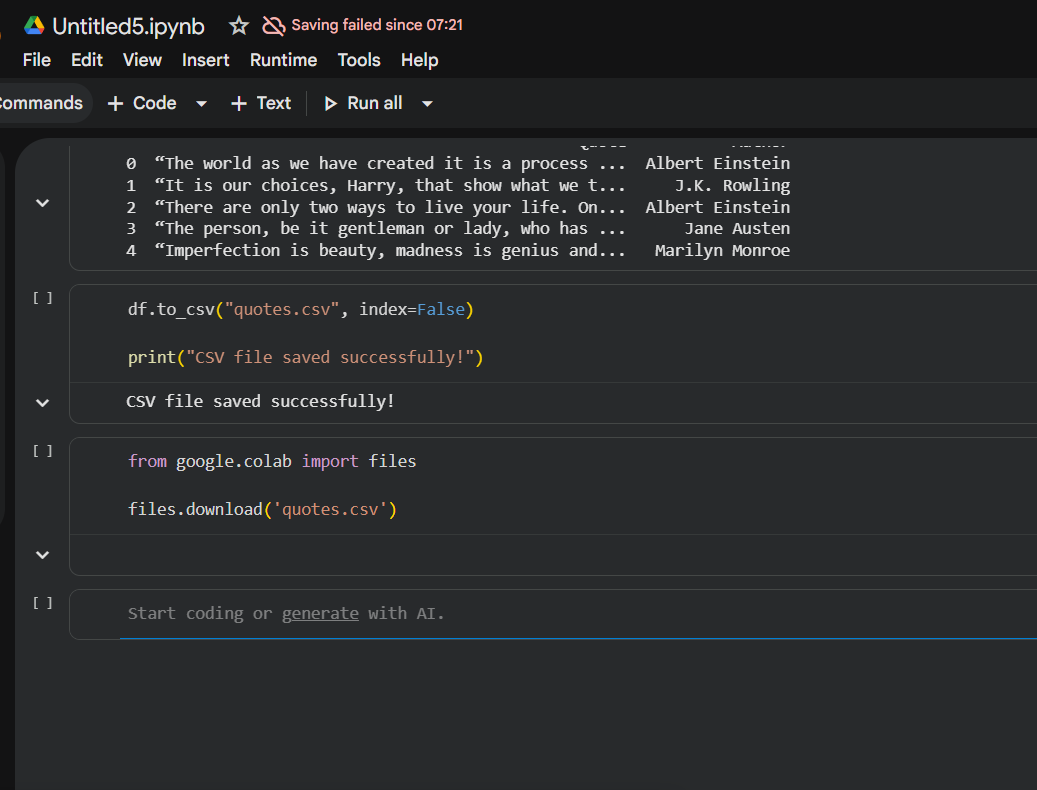Run the files.download cell
This screenshot has height=790, width=1037.
[x=42, y=451]
